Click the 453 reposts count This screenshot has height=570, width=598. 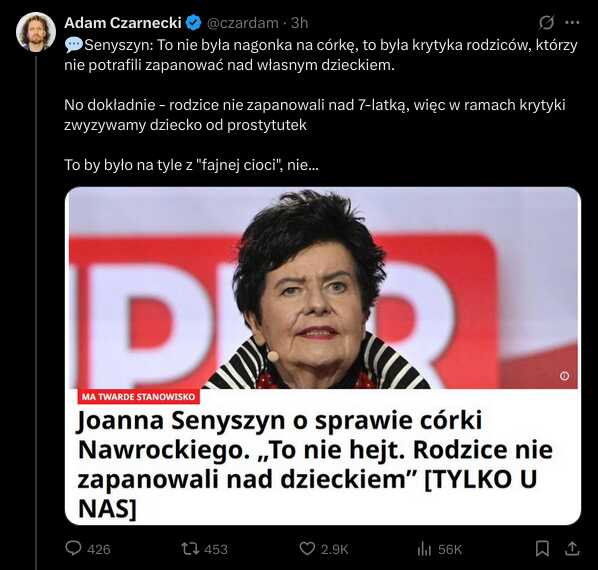tap(216, 549)
